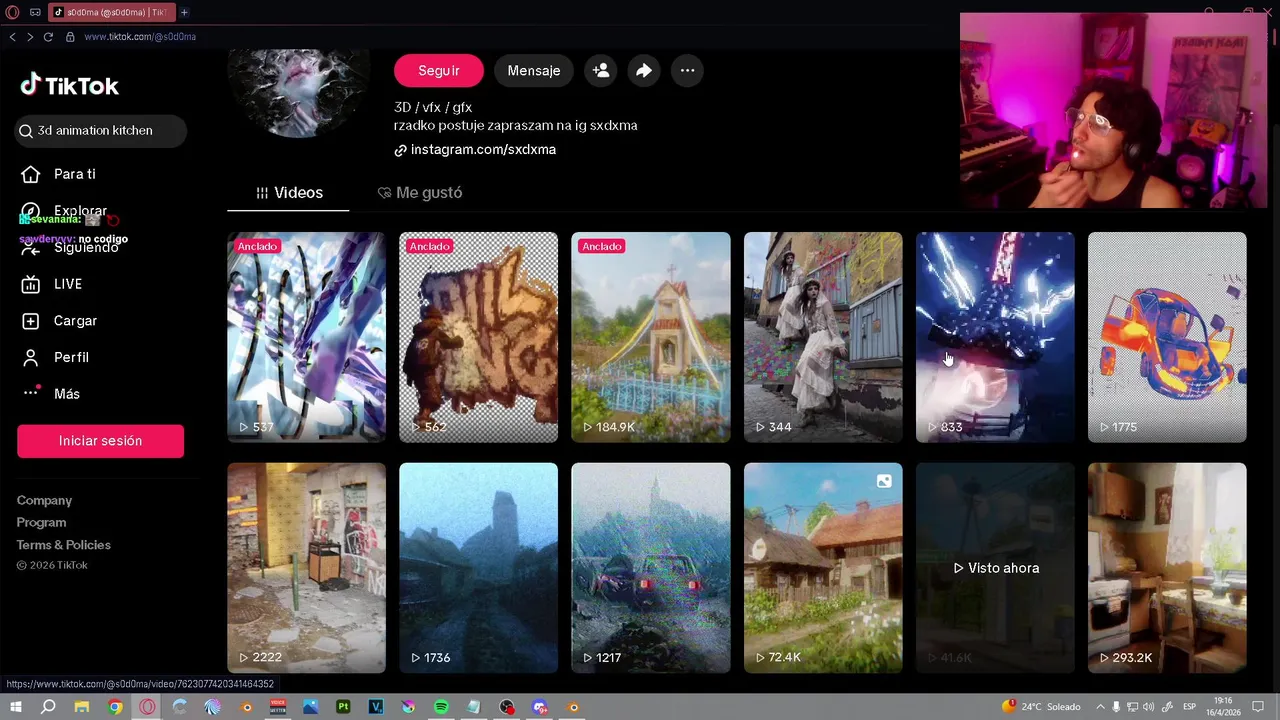1280x720 pixels.
Task: Click the add-friend person icon
Action: (x=601, y=71)
